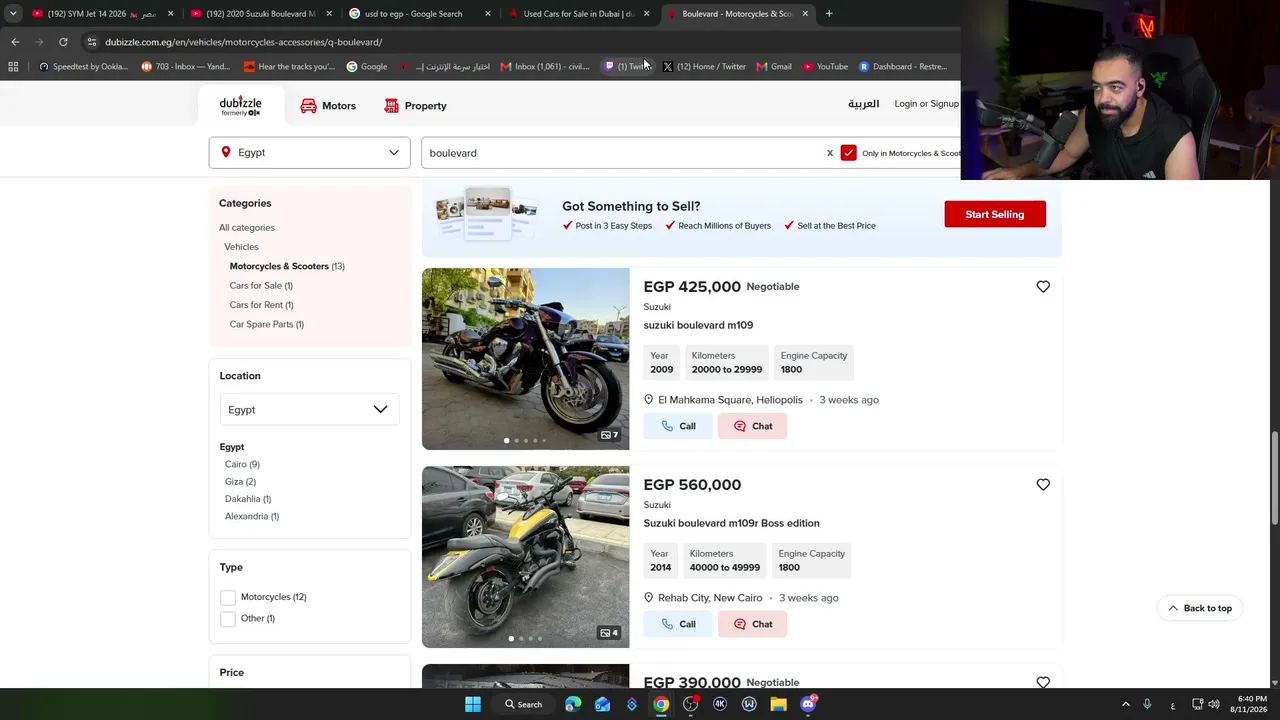Image resolution: width=1280 pixels, height=720 pixels.
Task: Filter location by Cairo (9)
Action: [242, 464]
